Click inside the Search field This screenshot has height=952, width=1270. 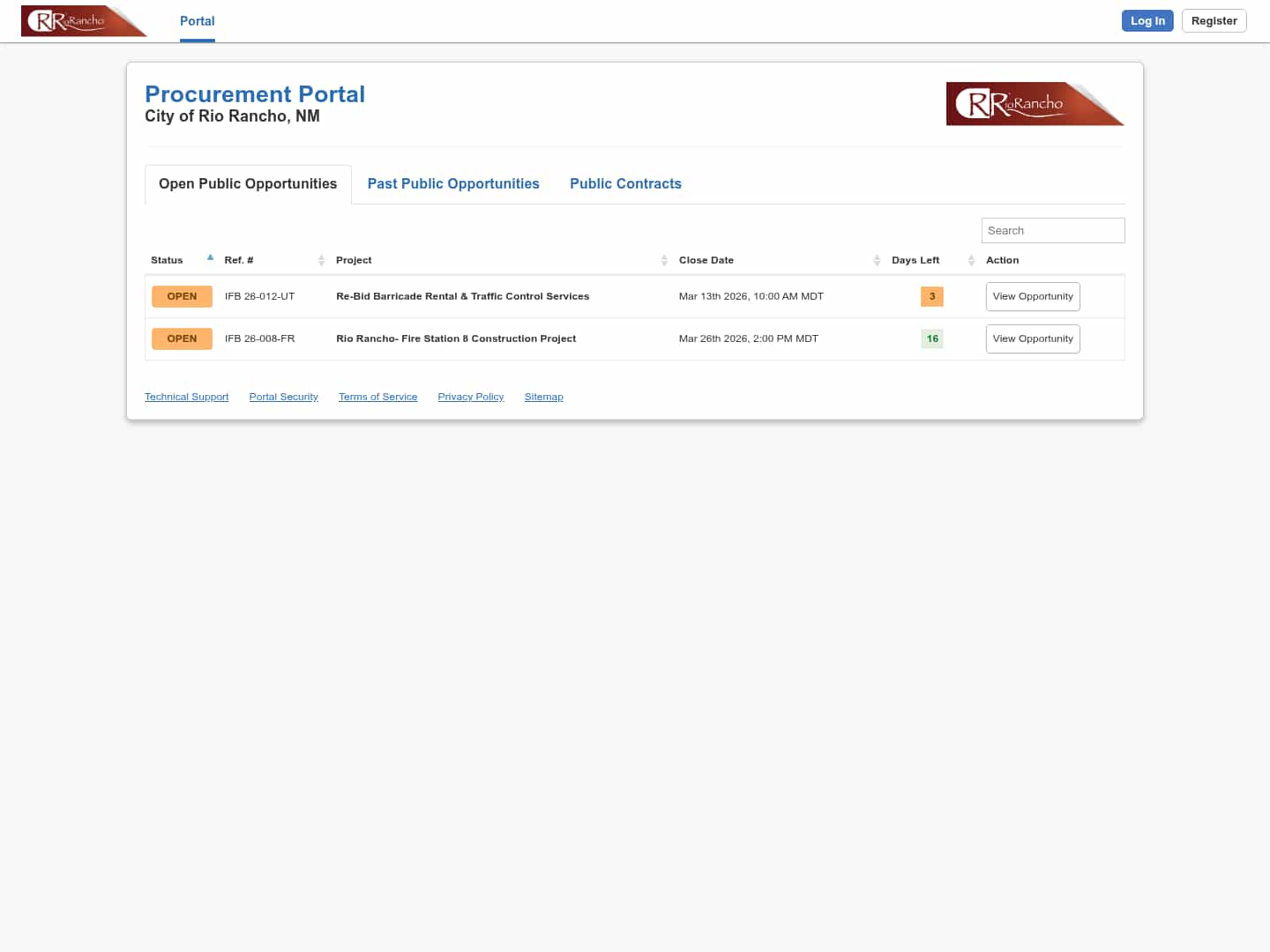(x=1053, y=230)
